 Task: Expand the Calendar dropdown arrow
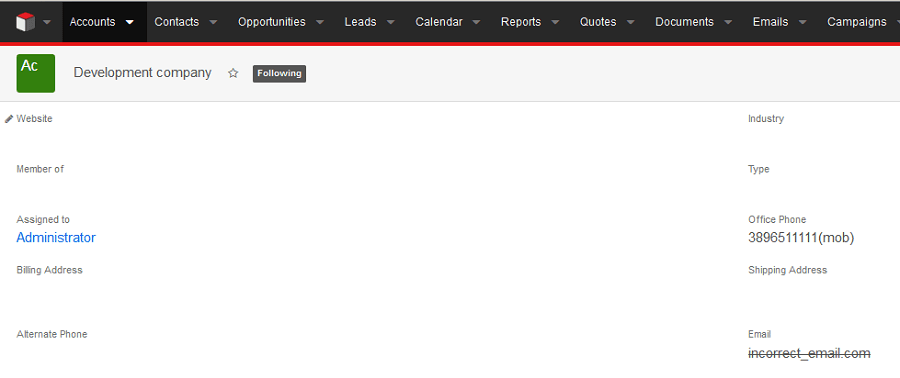pos(476,22)
